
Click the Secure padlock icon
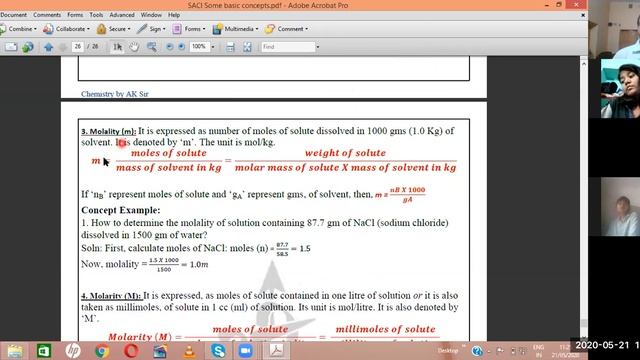[x=101, y=29]
